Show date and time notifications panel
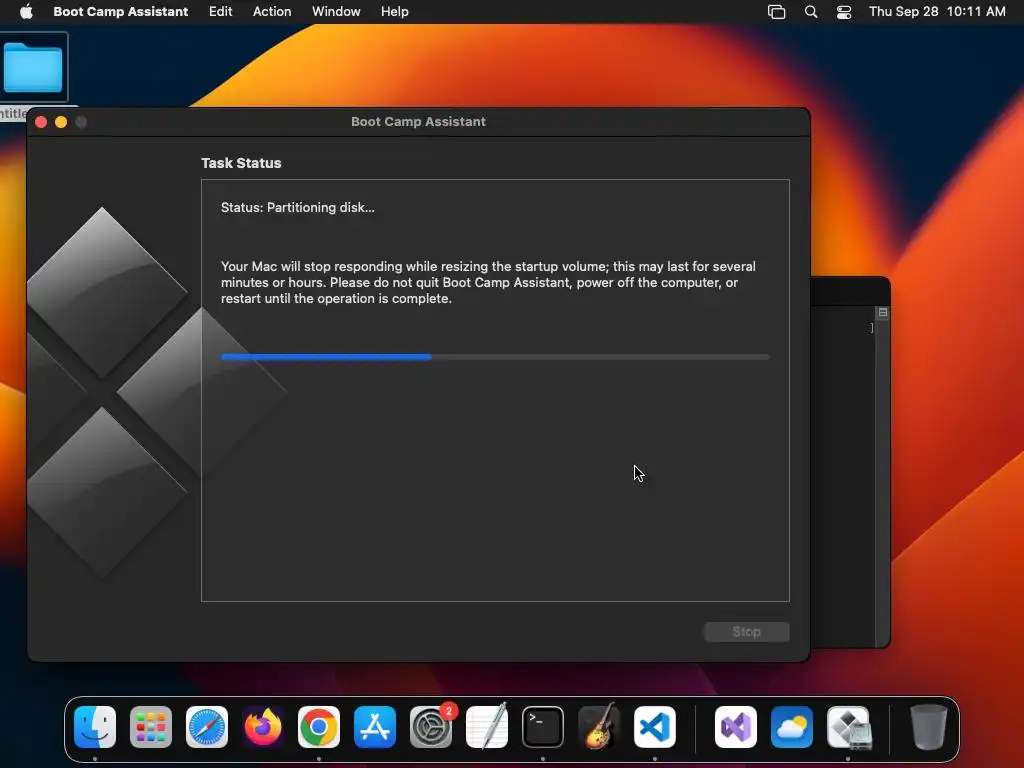The image size is (1024, 768). coord(936,12)
